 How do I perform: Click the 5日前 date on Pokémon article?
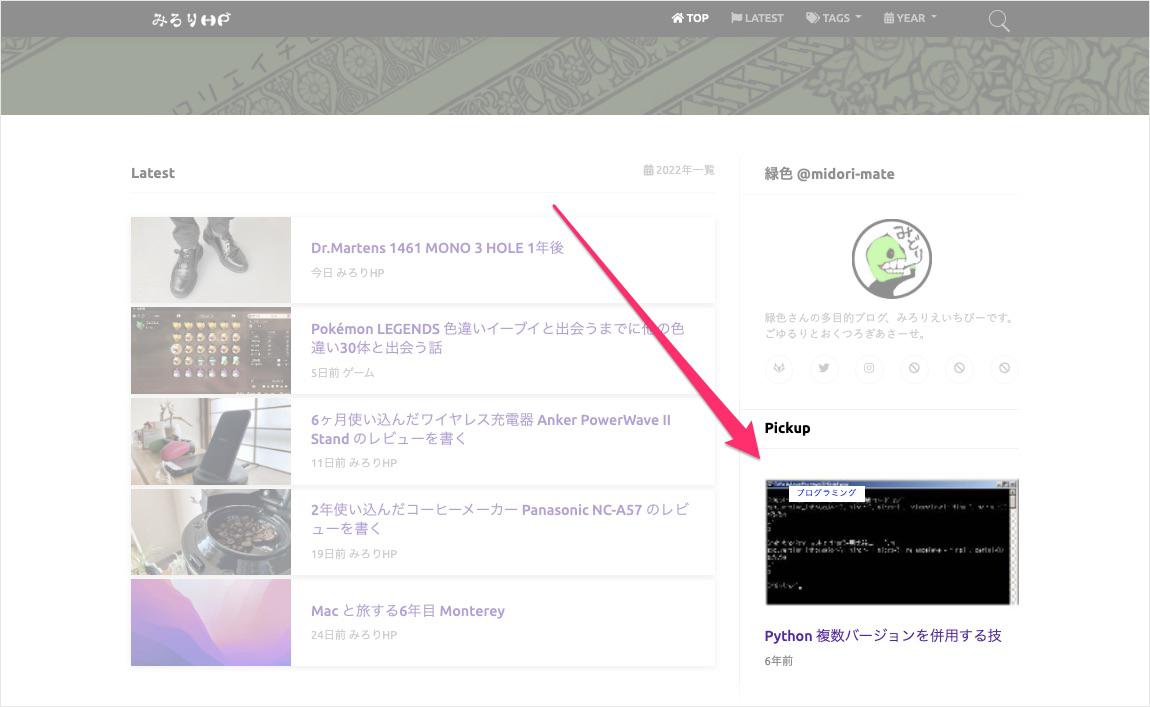tap(325, 373)
